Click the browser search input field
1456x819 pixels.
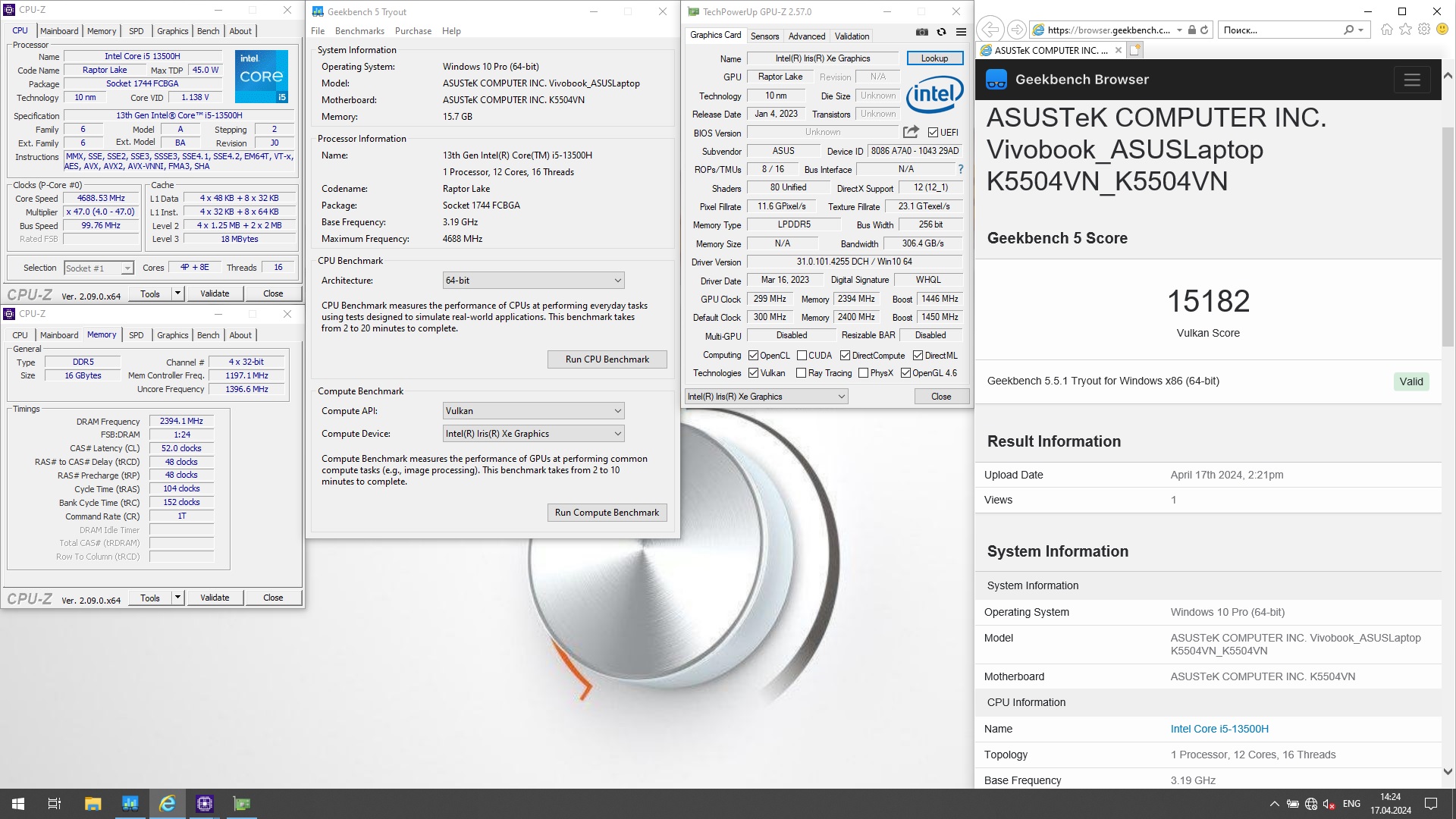click(1279, 30)
